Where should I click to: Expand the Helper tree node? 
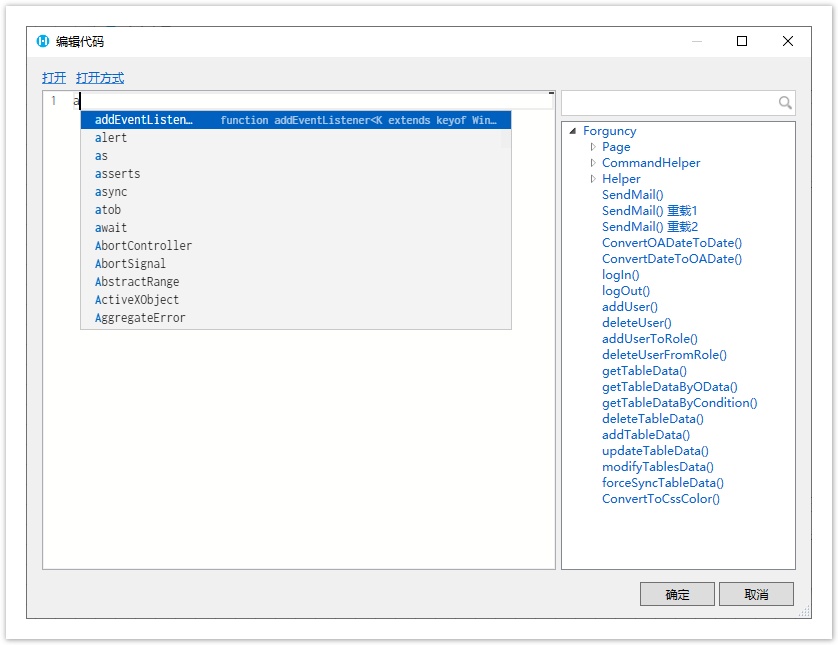pos(593,179)
